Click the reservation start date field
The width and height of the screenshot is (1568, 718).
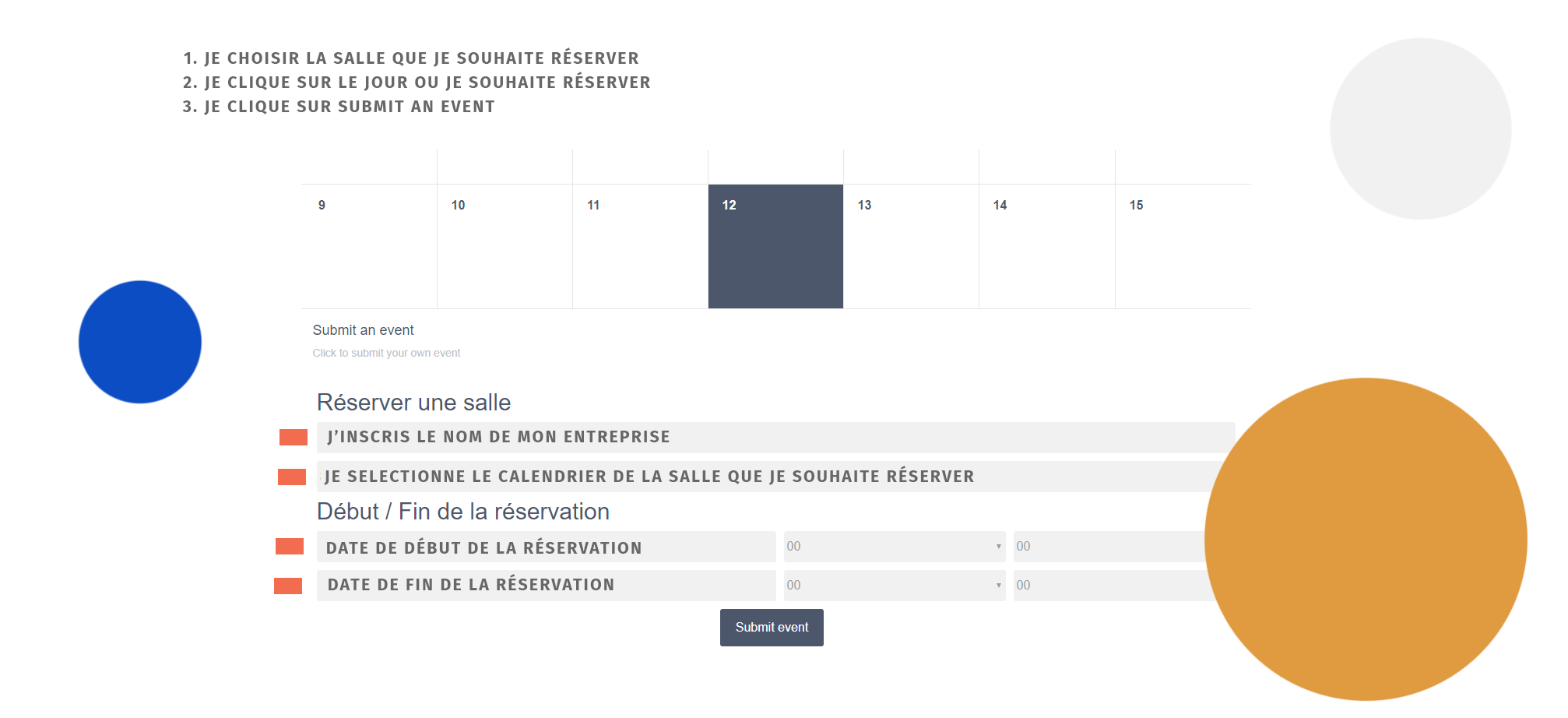tap(545, 547)
